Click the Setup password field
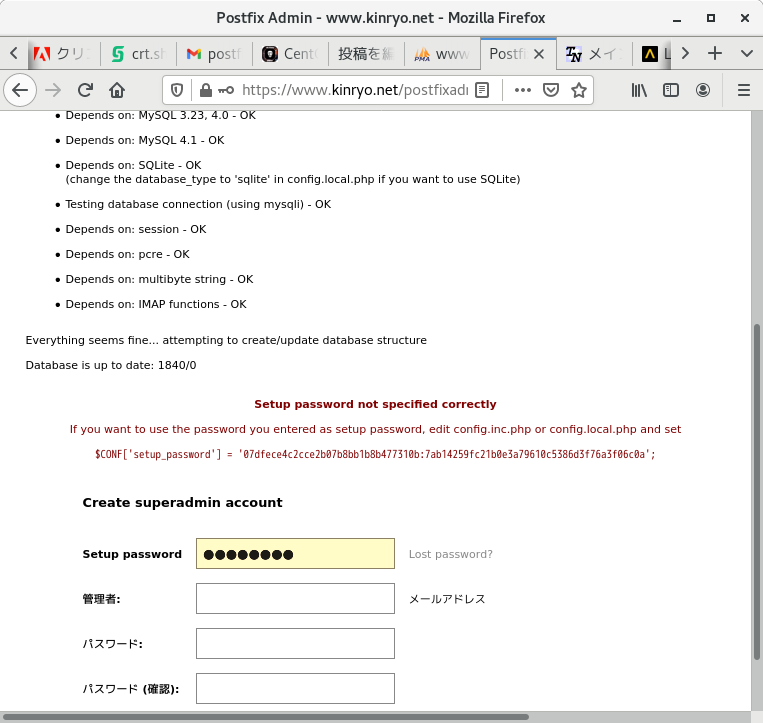 (295, 554)
